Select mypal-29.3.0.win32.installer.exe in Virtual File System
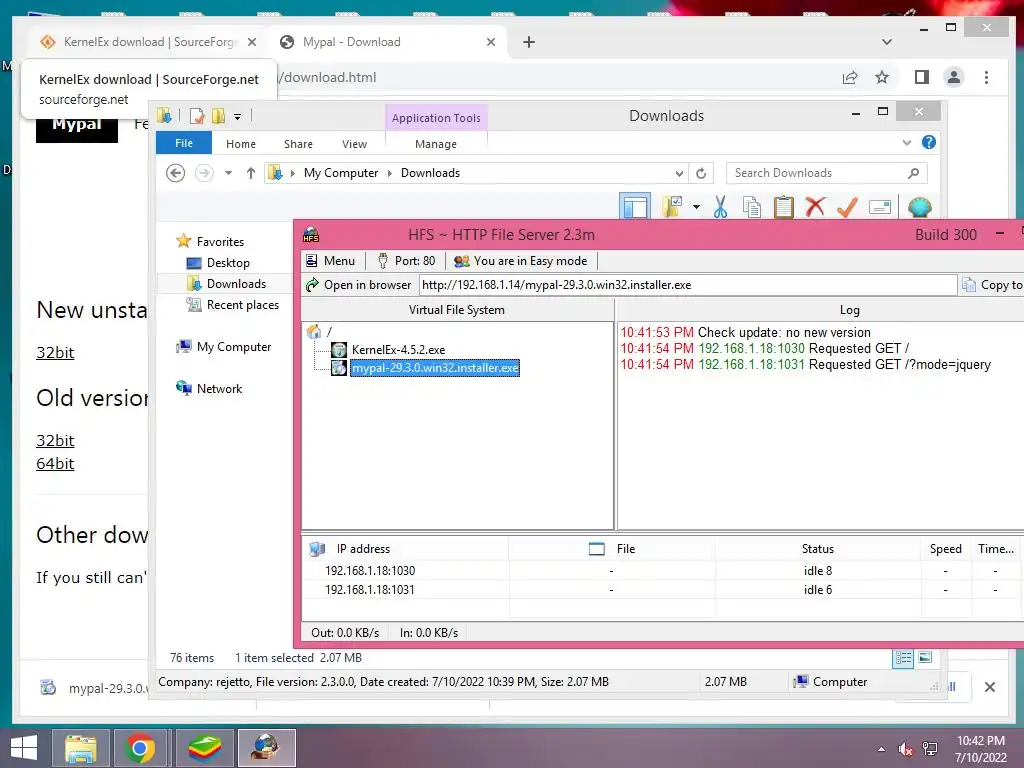1024x768 pixels. [436, 368]
